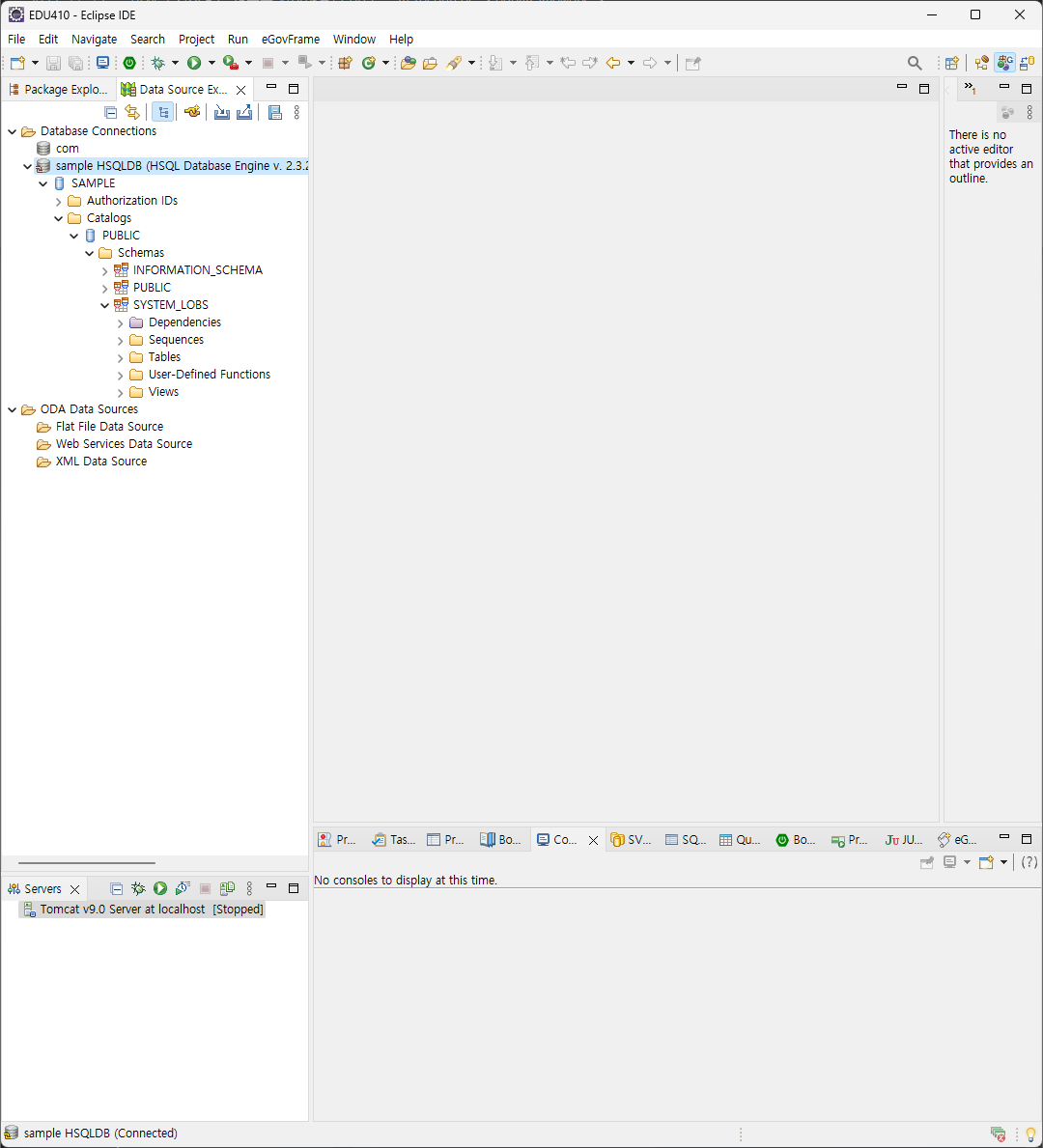
Task: Select the Flat File Data Source item
Action: click(x=99, y=427)
